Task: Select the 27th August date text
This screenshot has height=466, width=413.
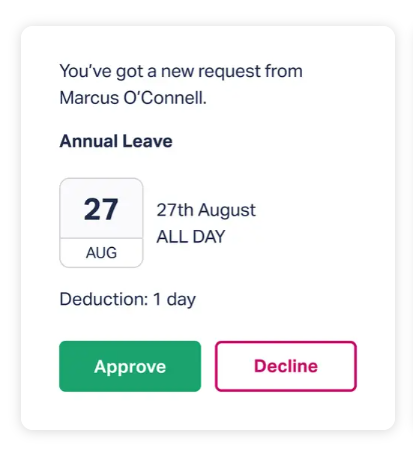Action: pos(206,210)
